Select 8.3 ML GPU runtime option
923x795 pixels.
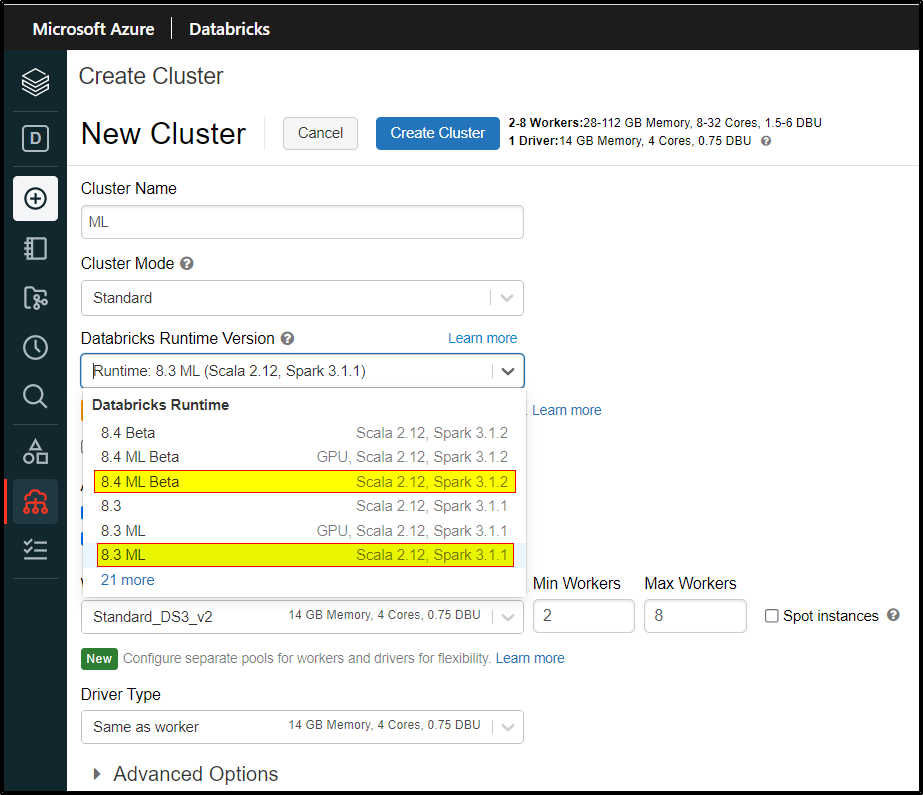point(304,531)
